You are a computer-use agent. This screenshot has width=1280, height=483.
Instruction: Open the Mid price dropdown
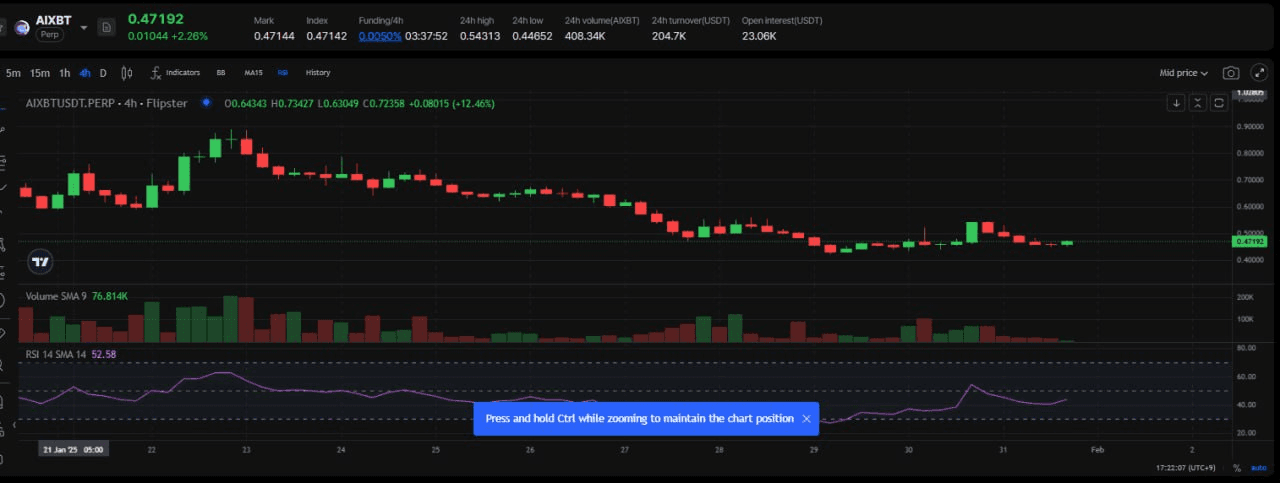[1184, 73]
